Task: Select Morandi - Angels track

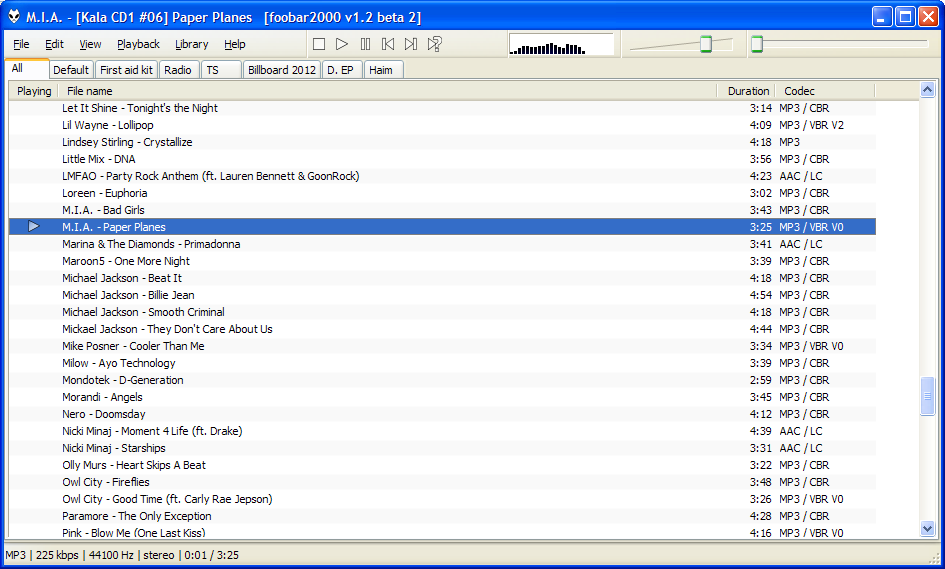Action: click(x=442, y=397)
